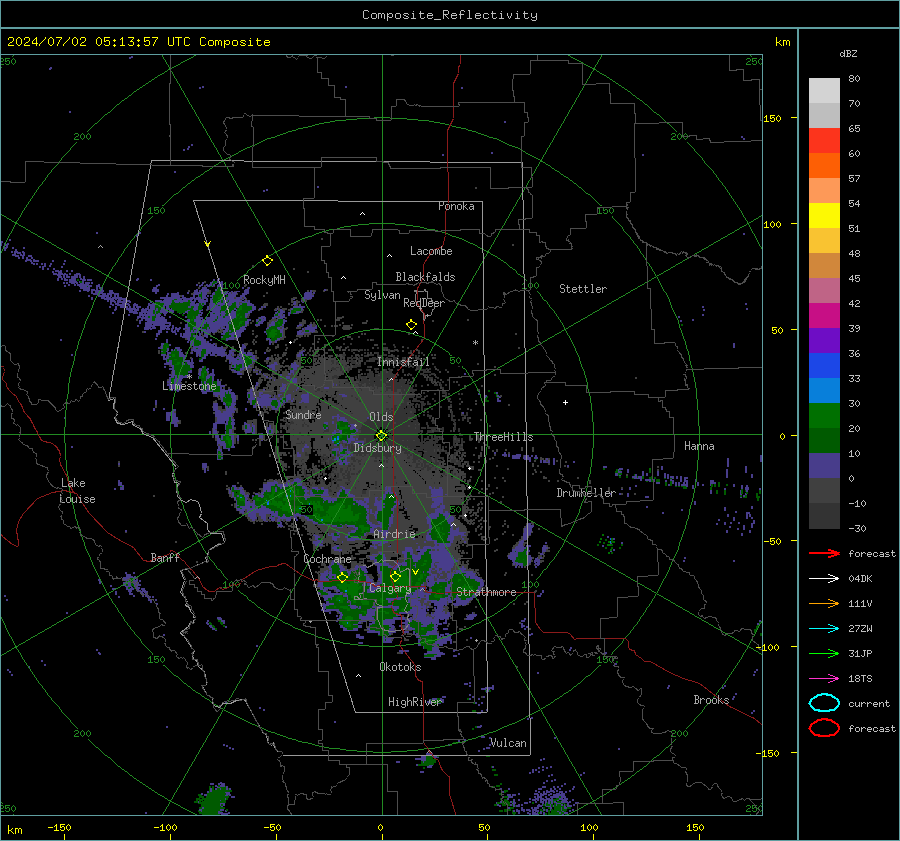Select the cyan 27ZW arrow icon
Viewport: 900px width, 841px height.
[824, 629]
